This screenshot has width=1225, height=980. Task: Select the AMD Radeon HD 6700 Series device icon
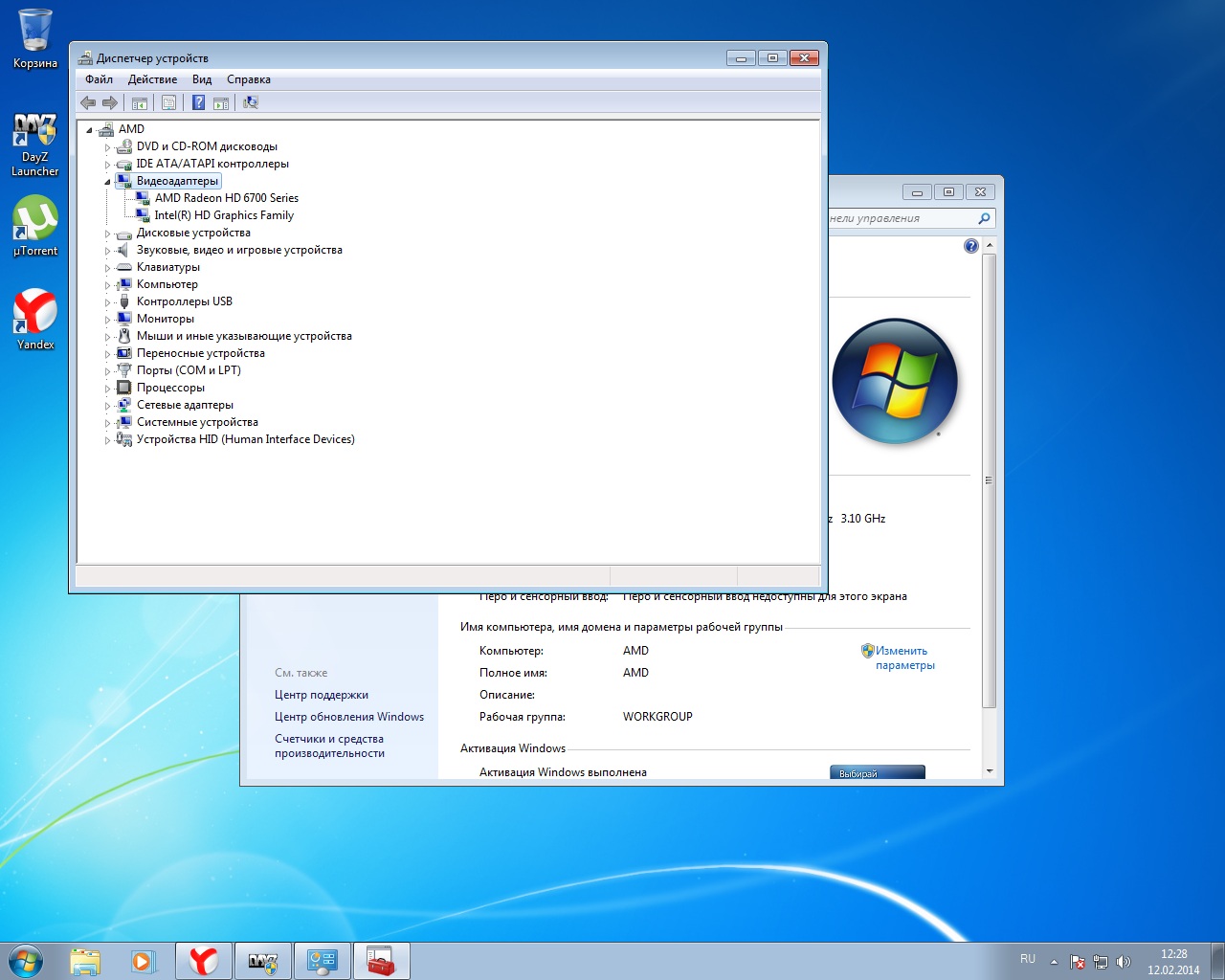pos(143,198)
